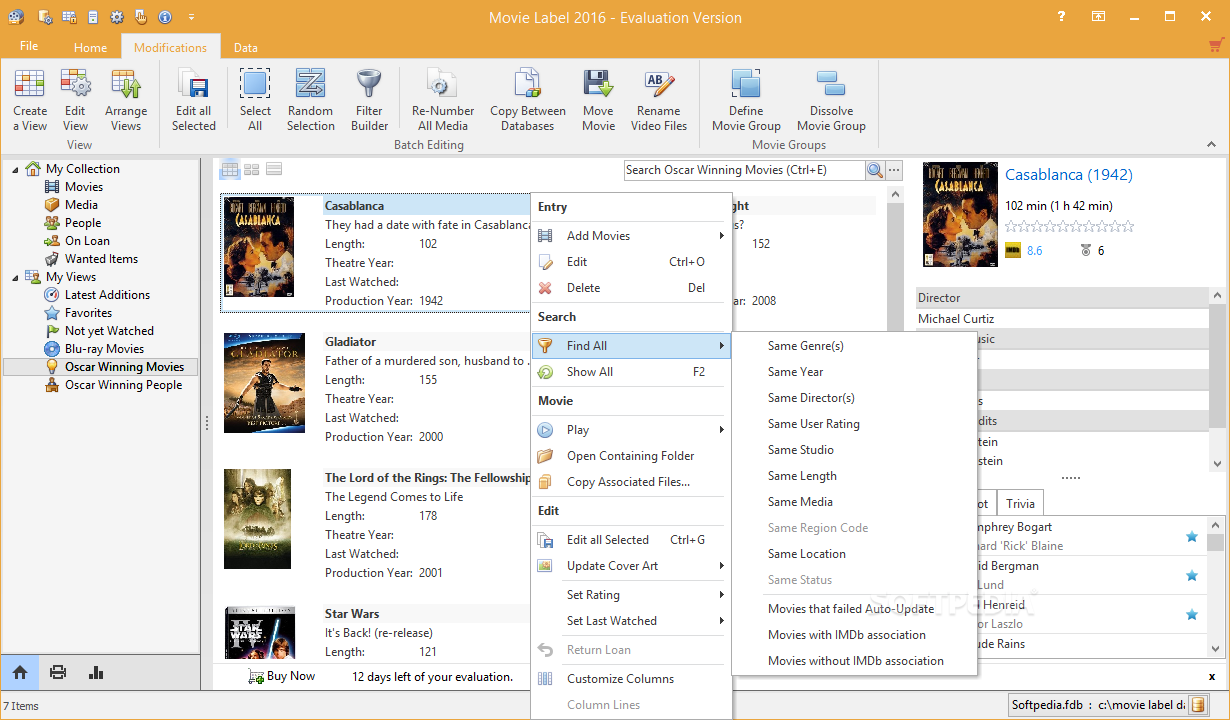
Task: Click Delete in the context menu
Action: [630, 288]
